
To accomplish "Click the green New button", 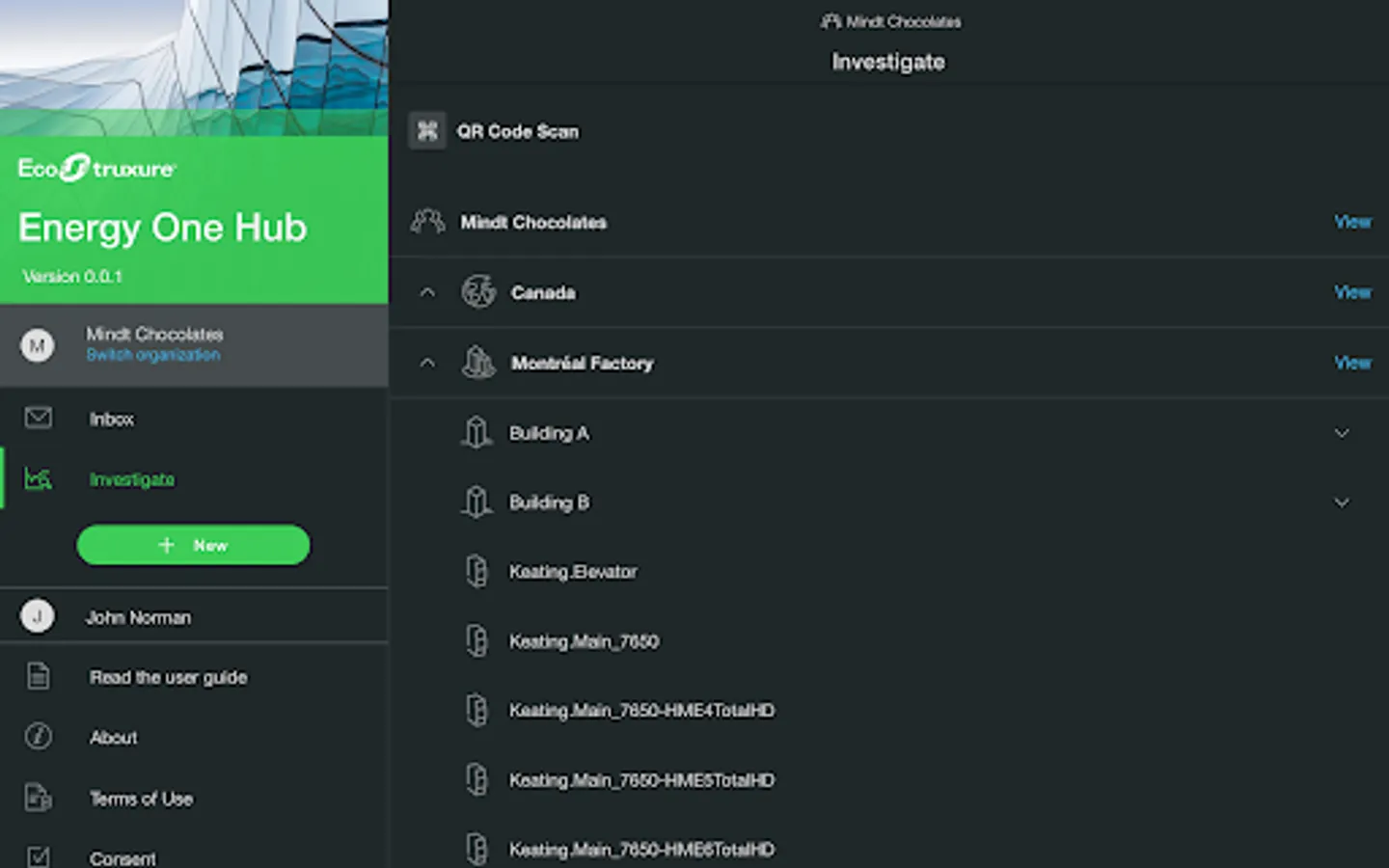I will click(x=193, y=545).
